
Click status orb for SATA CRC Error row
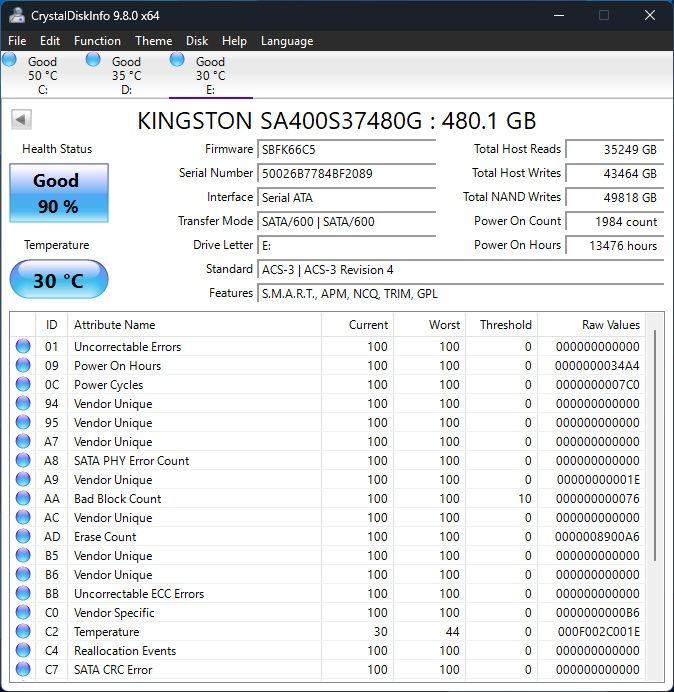click(x=23, y=669)
